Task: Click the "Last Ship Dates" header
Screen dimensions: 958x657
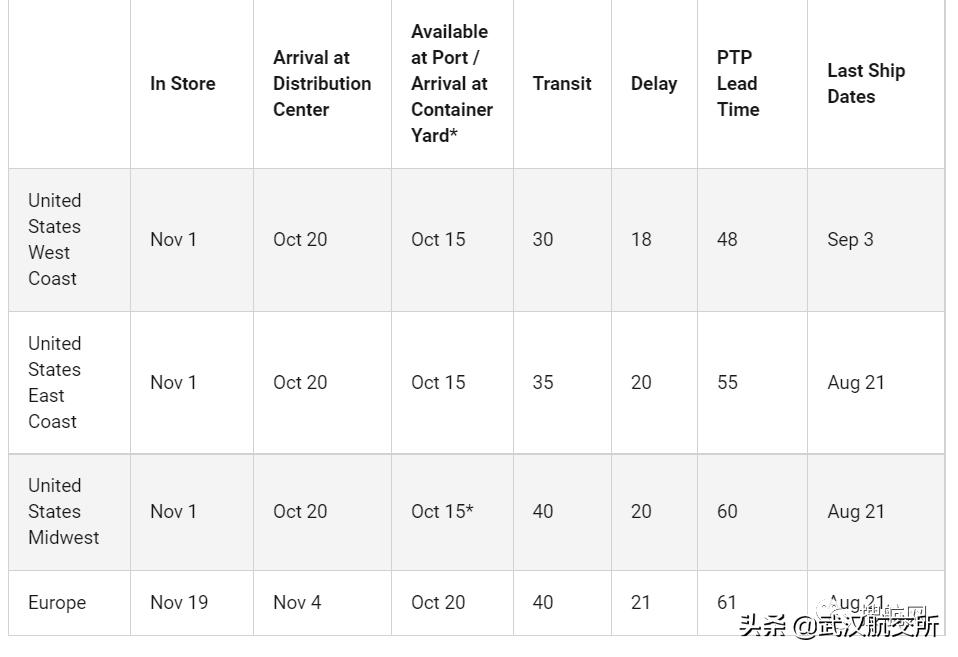Action: coord(866,84)
